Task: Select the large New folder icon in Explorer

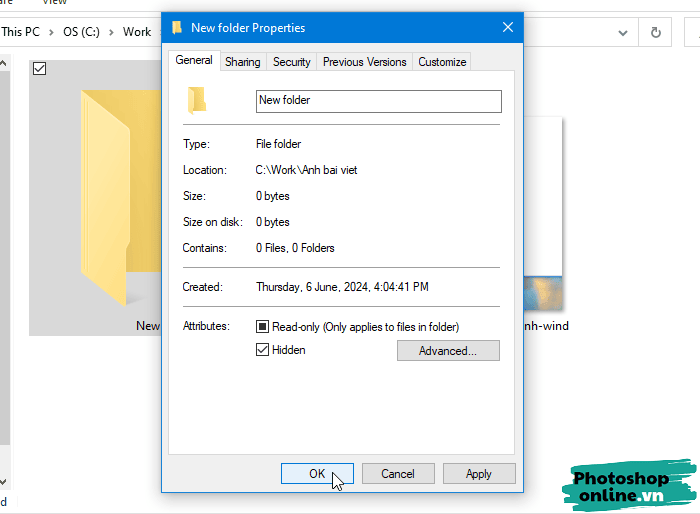Action: point(105,197)
